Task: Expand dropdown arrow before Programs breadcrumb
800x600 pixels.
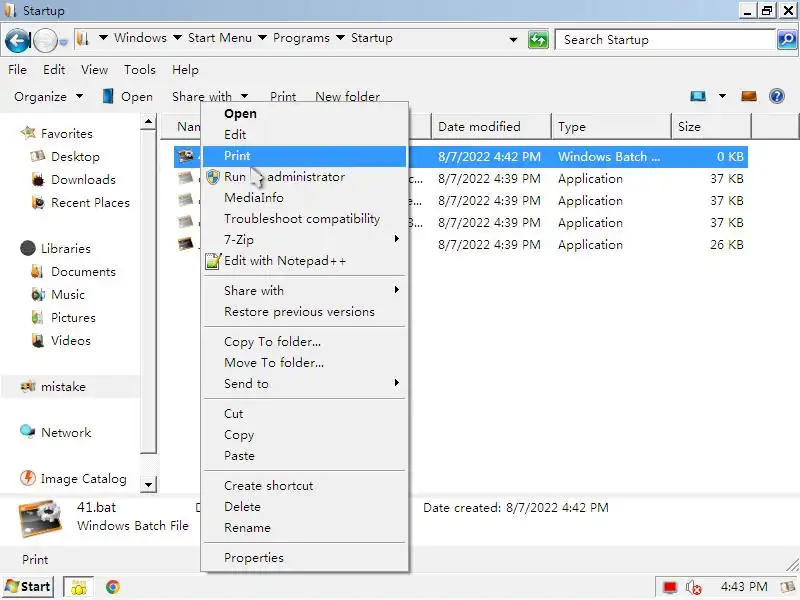Action: [262, 37]
